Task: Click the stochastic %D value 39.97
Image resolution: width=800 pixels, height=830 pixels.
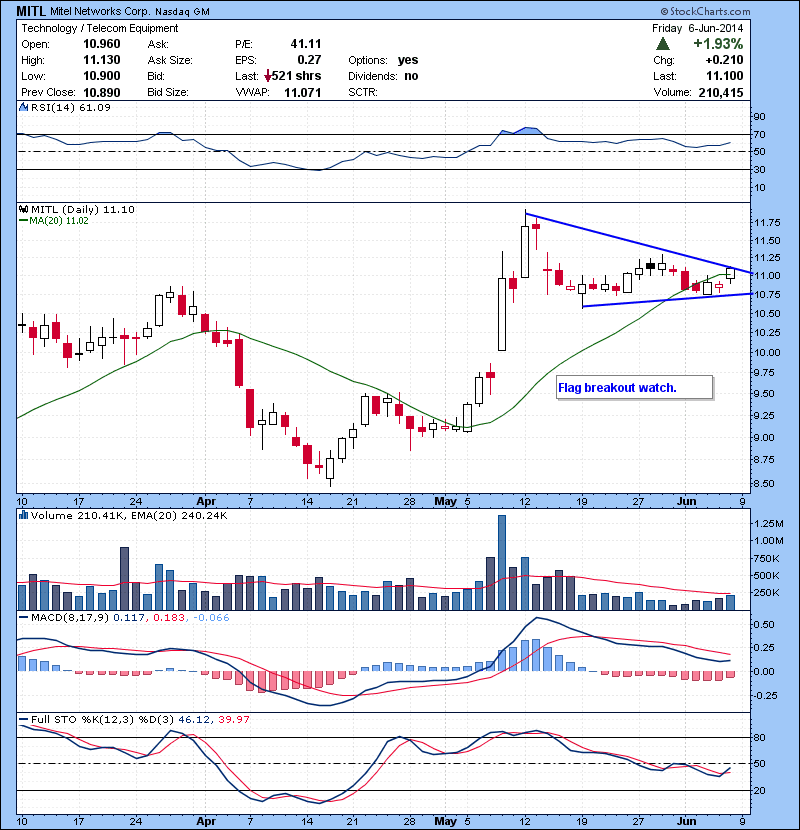Action: point(233,719)
